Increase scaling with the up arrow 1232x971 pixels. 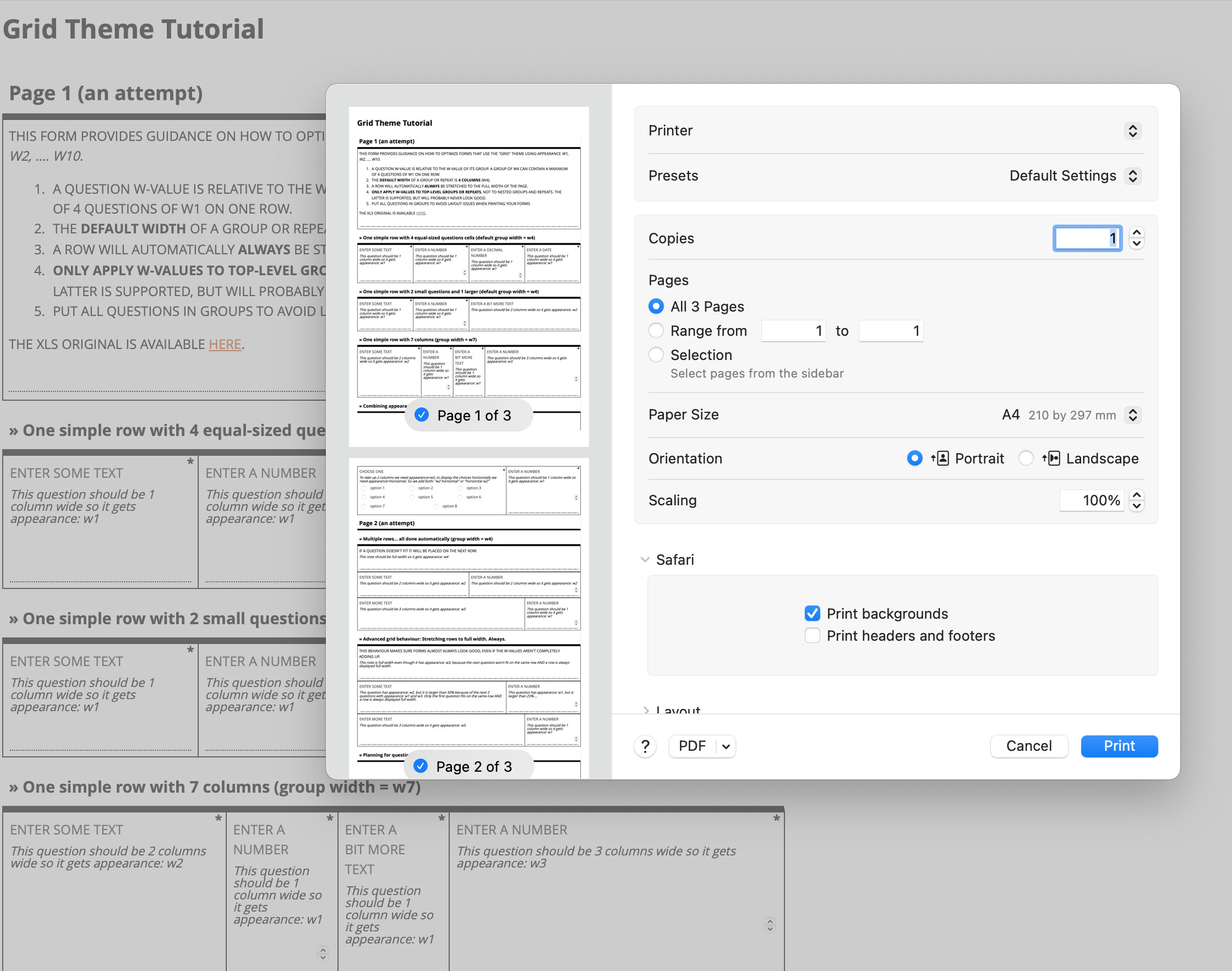click(x=1136, y=495)
